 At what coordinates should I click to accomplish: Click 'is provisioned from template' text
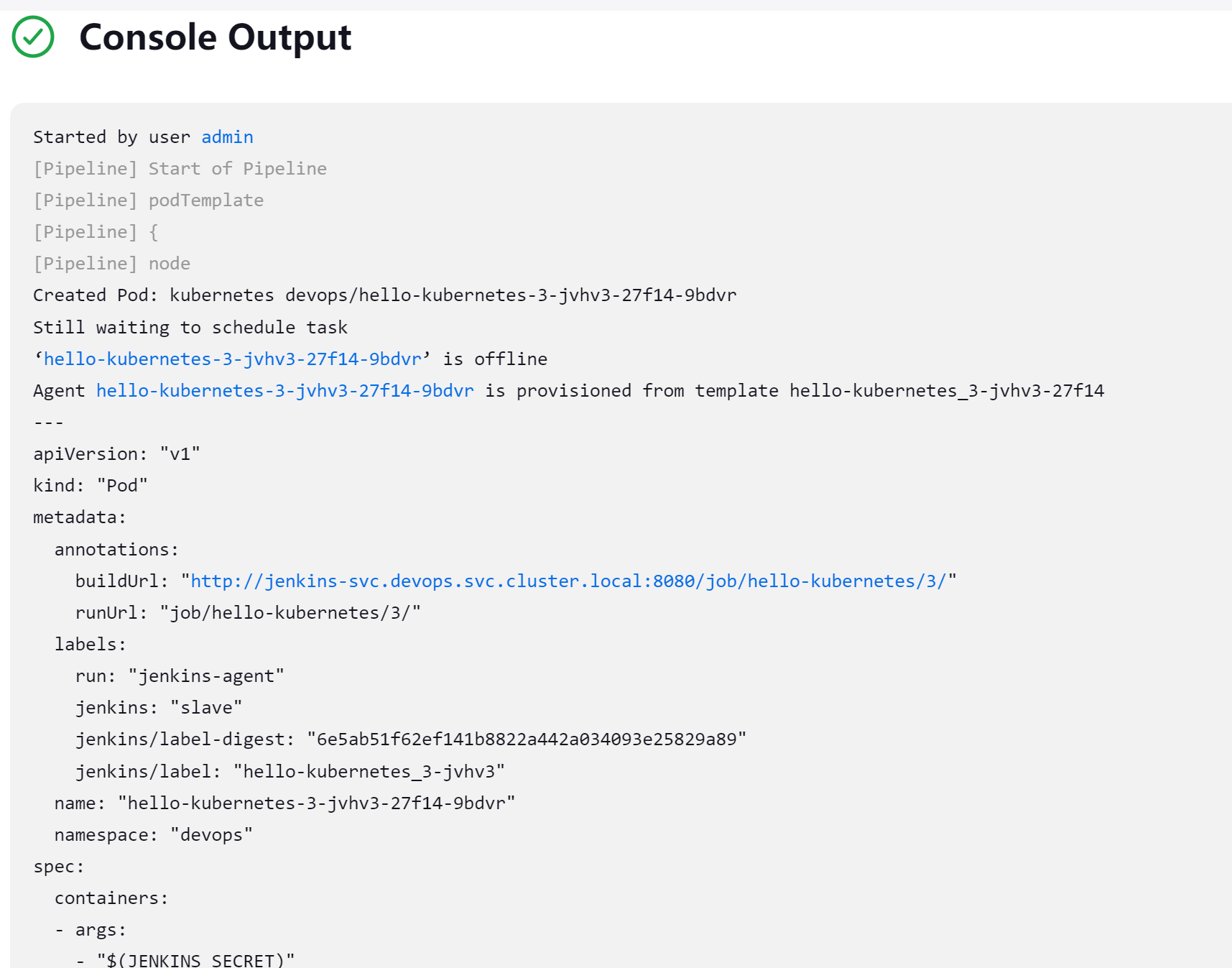point(632,391)
